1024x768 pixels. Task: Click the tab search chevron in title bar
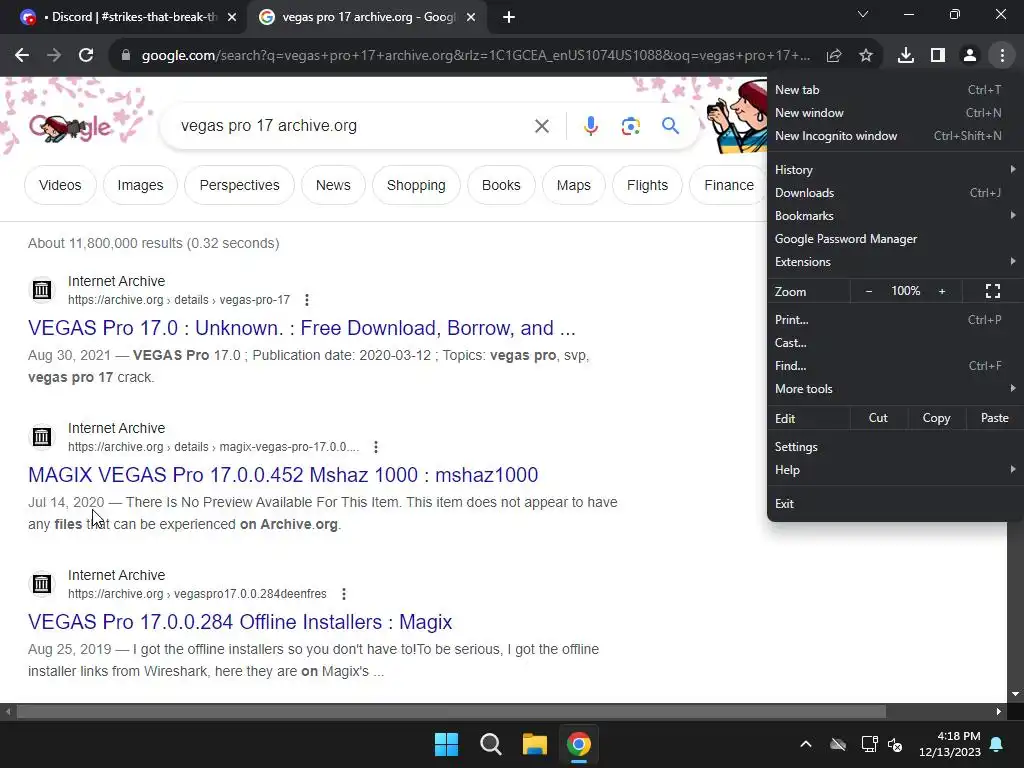863,14
